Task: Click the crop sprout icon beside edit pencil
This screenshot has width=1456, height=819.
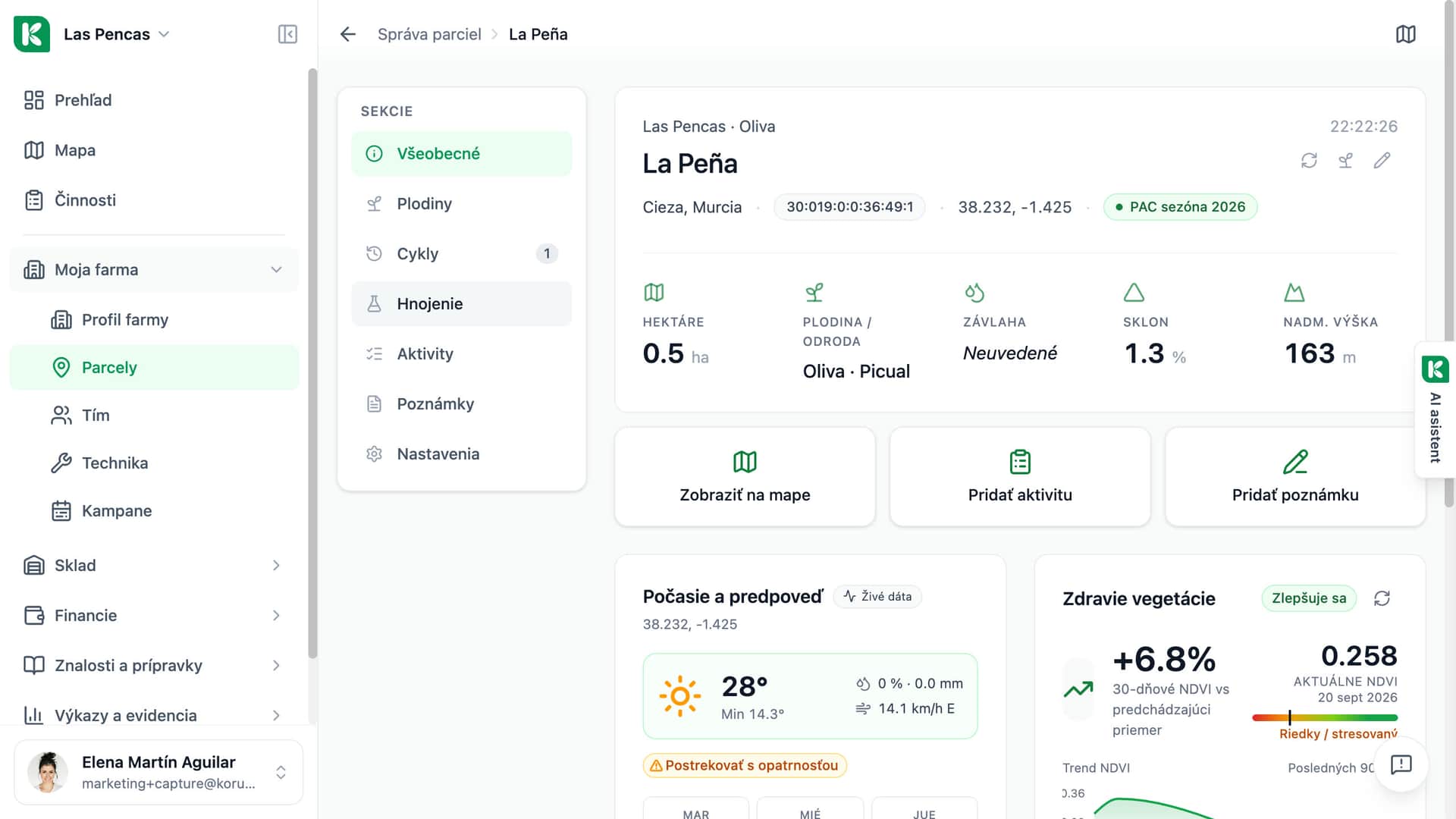Action: (x=1345, y=161)
